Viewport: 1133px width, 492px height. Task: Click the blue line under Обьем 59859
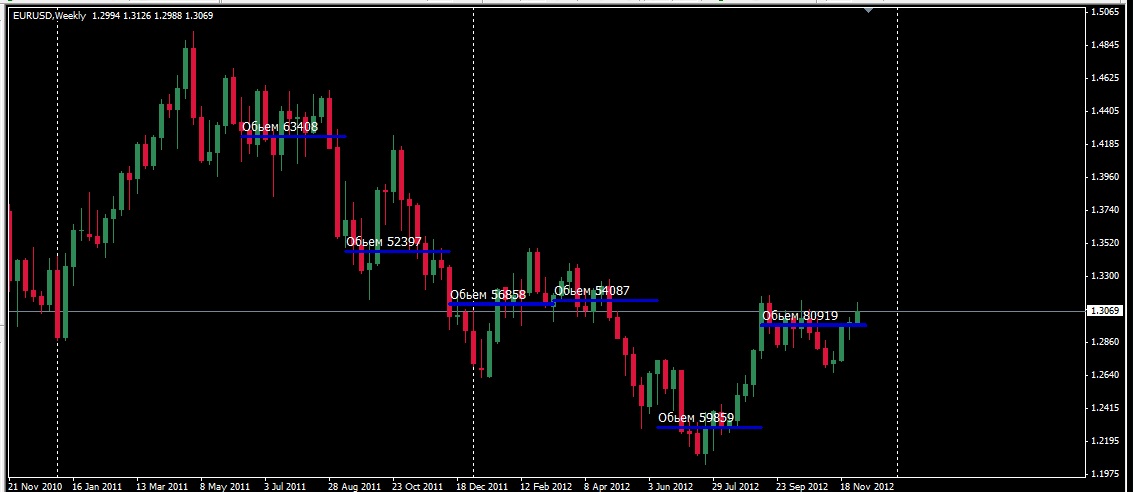(709, 427)
